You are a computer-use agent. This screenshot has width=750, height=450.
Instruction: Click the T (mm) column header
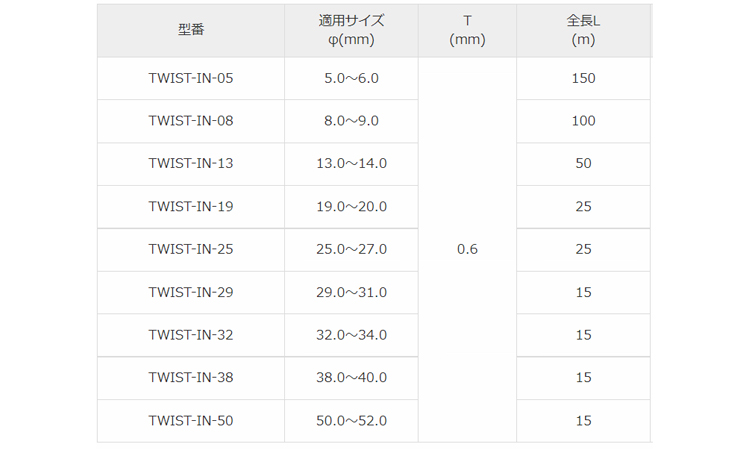click(x=467, y=30)
